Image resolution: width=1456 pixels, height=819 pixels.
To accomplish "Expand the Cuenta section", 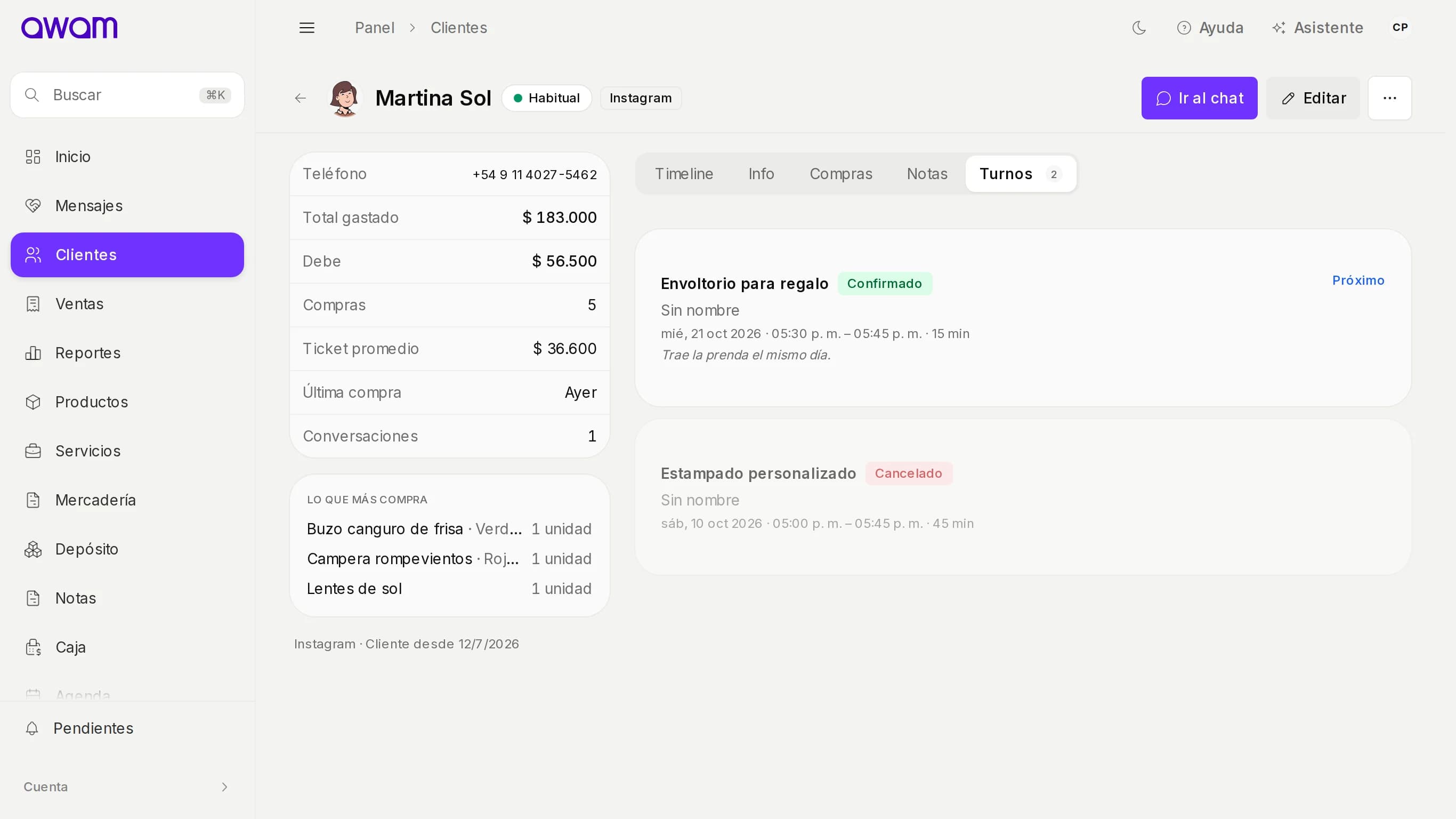I will click(x=127, y=787).
